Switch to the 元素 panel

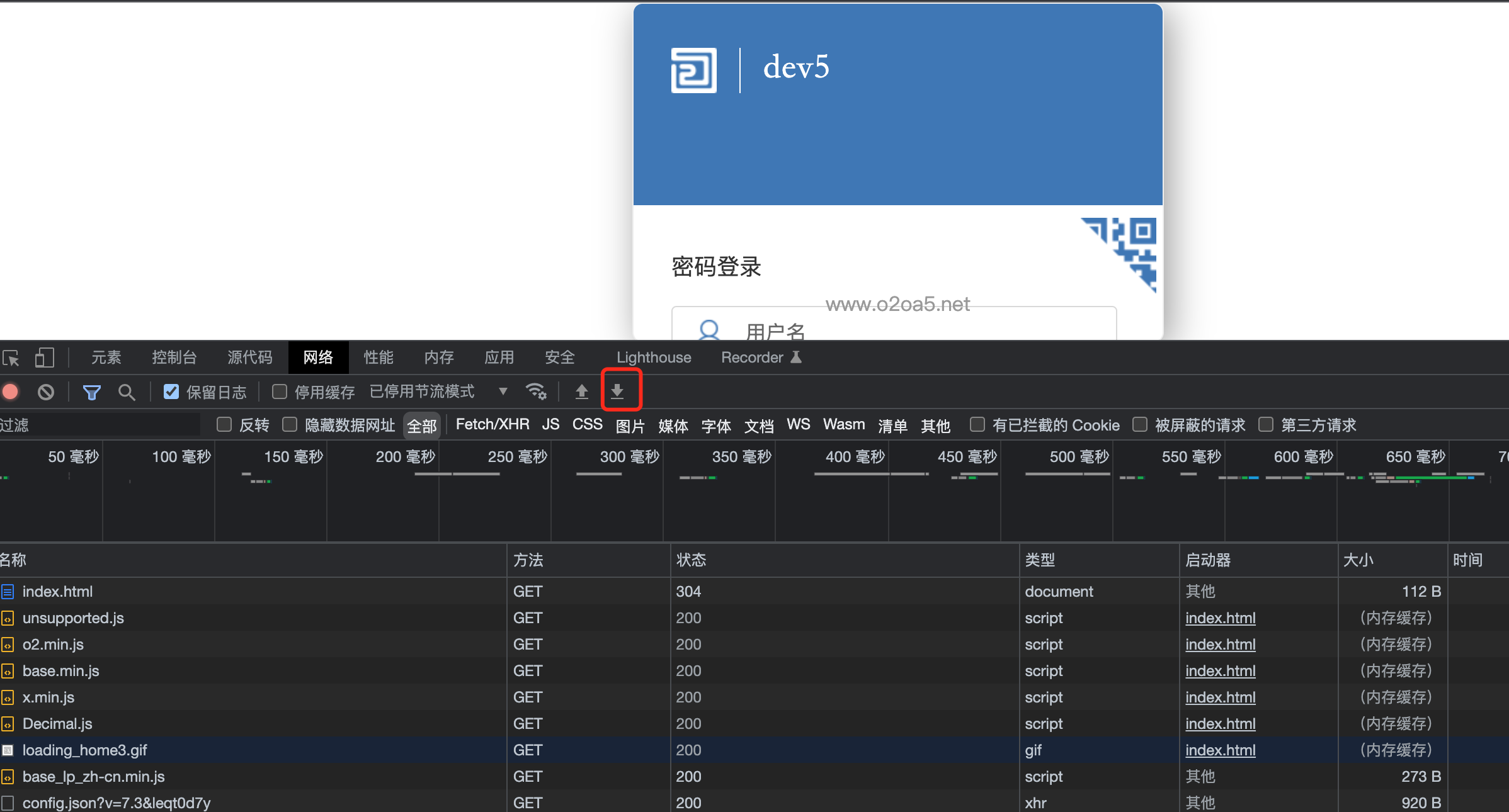point(105,357)
